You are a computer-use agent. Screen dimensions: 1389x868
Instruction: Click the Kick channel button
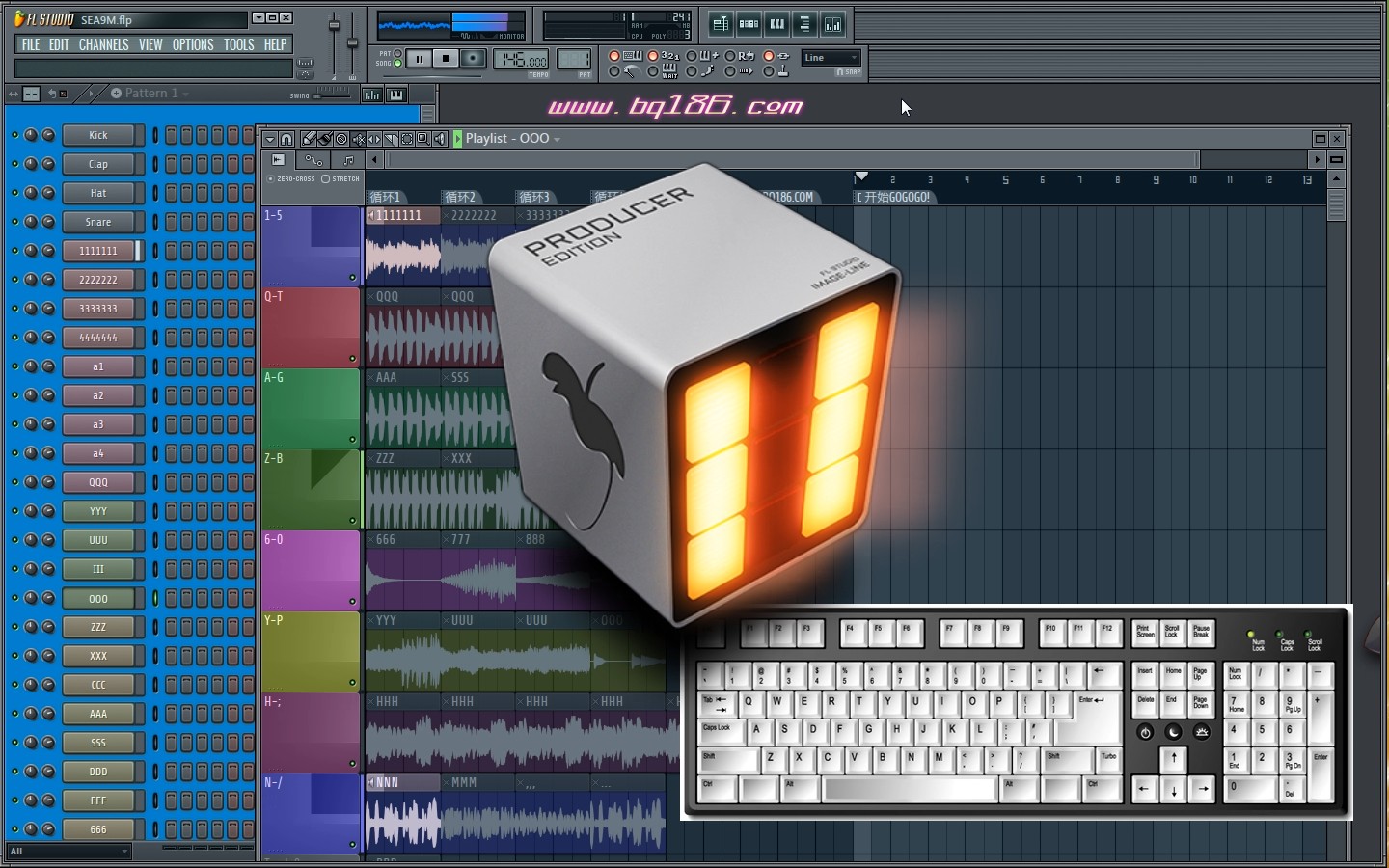pos(100,135)
